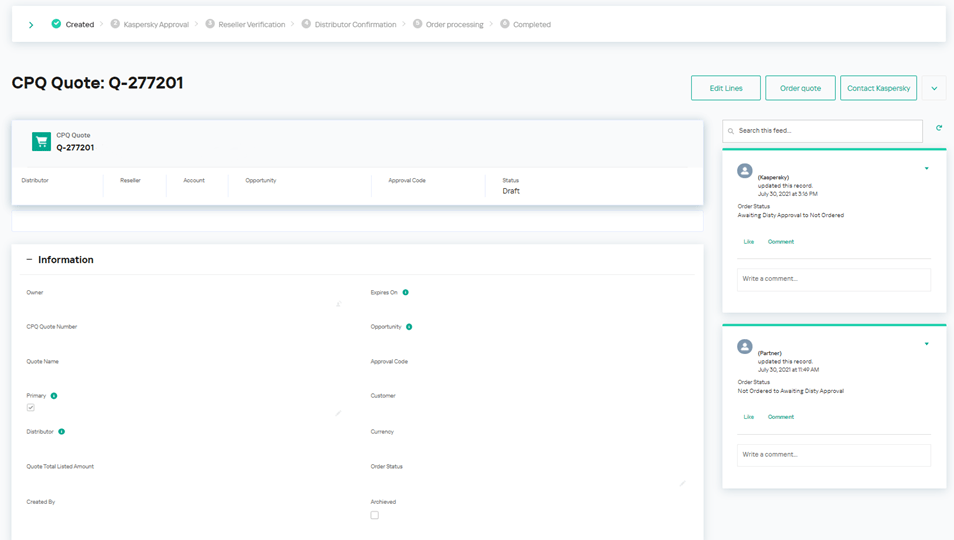Expand the path stage chevron at left
The width and height of the screenshot is (954, 540).
tap(31, 25)
